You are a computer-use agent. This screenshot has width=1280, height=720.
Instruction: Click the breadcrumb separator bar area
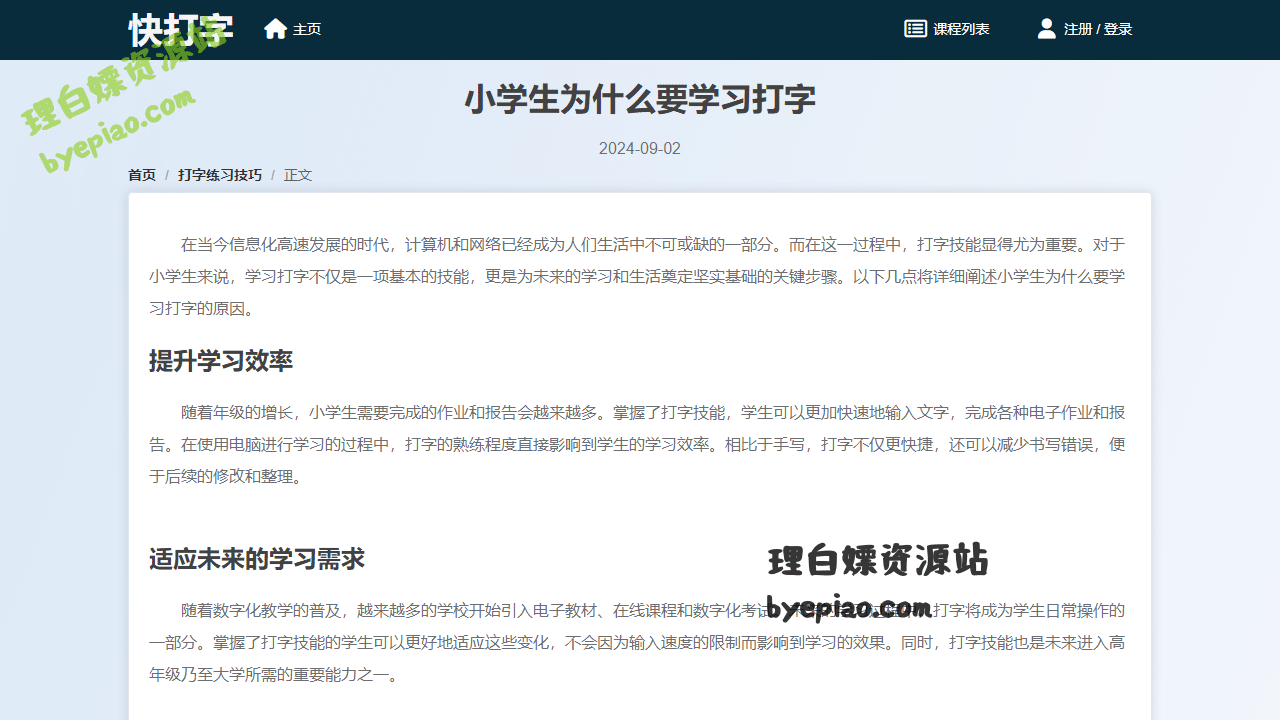166,174
